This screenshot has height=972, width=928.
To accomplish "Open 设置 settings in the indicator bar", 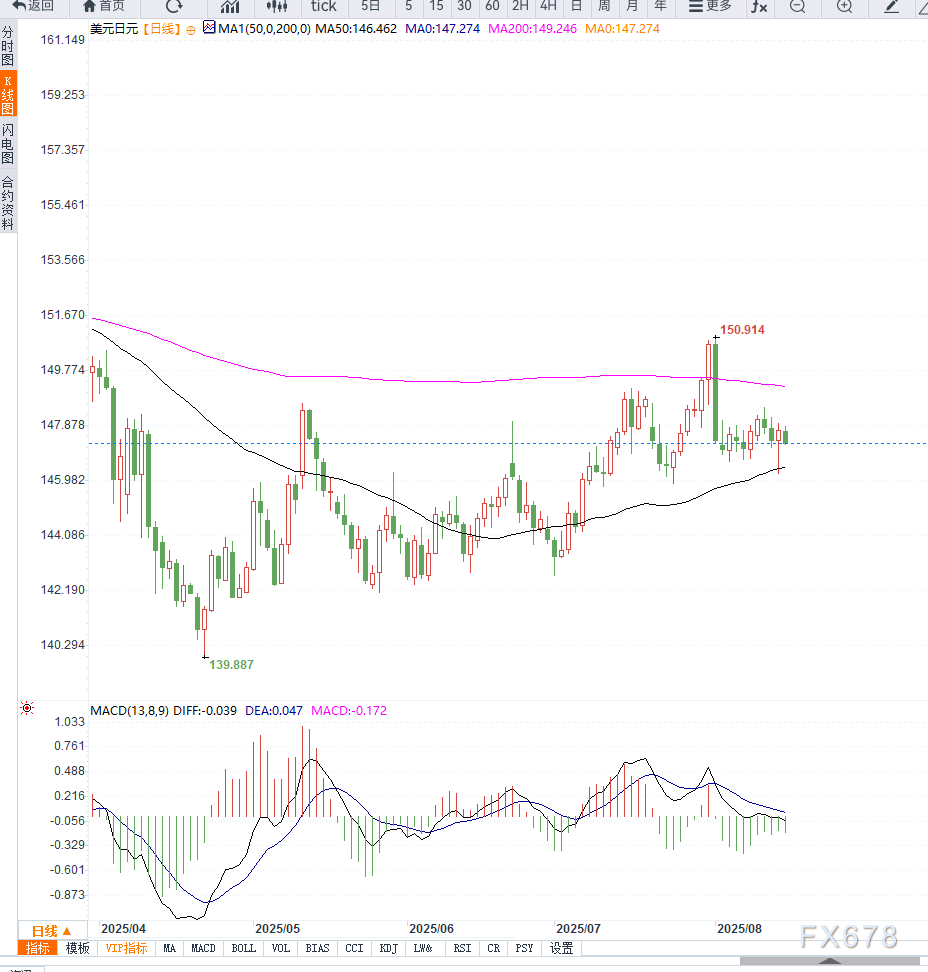I will pos(562,948).
